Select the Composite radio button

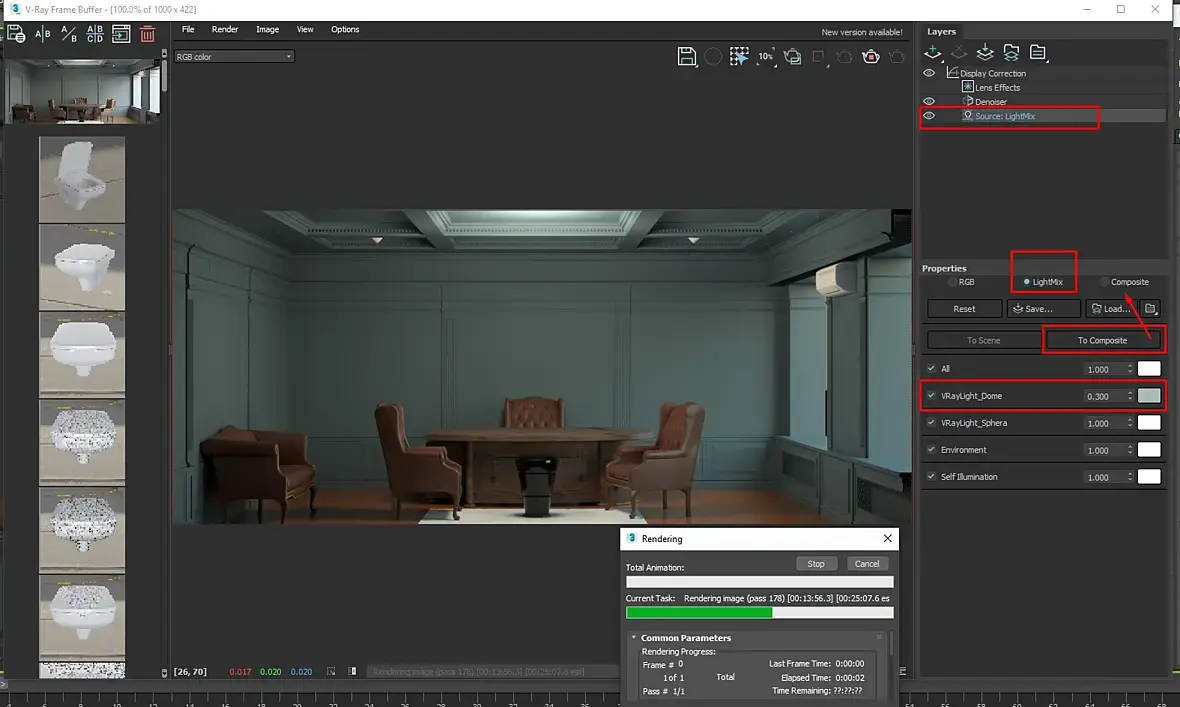[1104, 282]
